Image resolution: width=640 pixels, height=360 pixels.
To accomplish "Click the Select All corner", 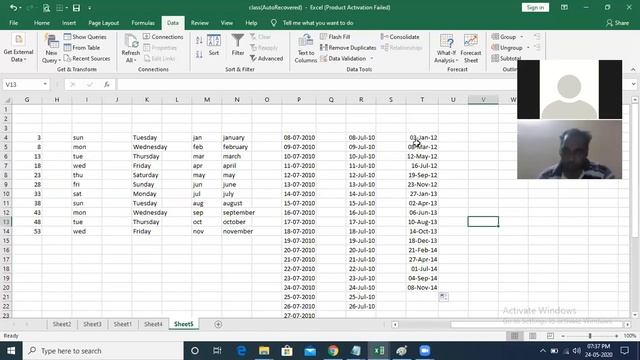I will point(7,100).
